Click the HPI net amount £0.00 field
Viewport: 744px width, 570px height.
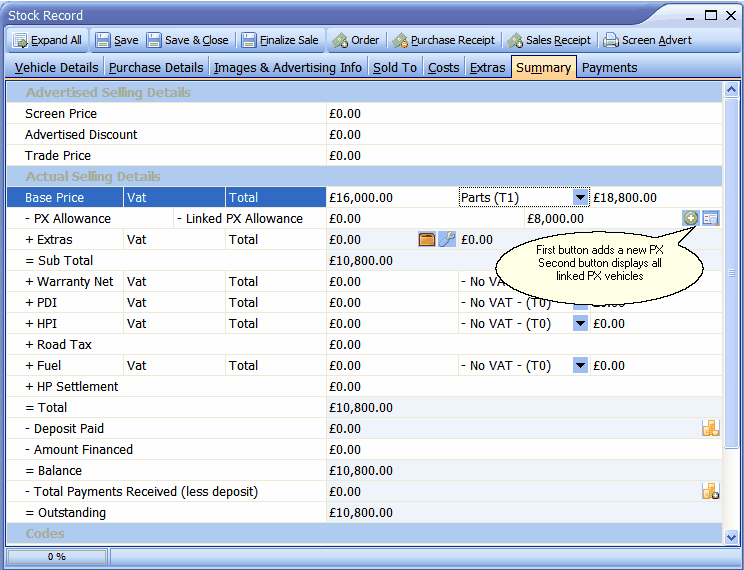392,324
